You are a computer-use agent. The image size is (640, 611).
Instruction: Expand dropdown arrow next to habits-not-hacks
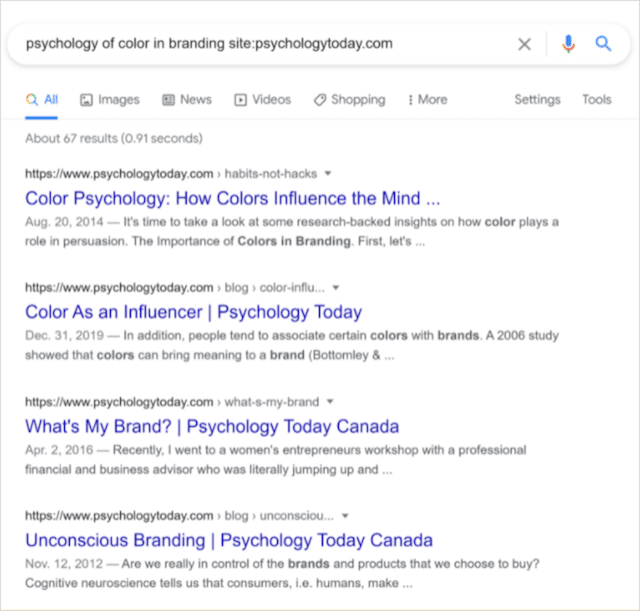(x=328, y=174)
